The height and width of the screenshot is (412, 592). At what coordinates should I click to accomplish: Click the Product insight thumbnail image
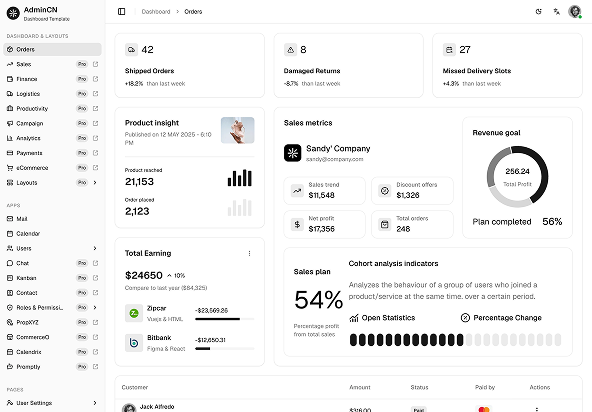point(237,130)
